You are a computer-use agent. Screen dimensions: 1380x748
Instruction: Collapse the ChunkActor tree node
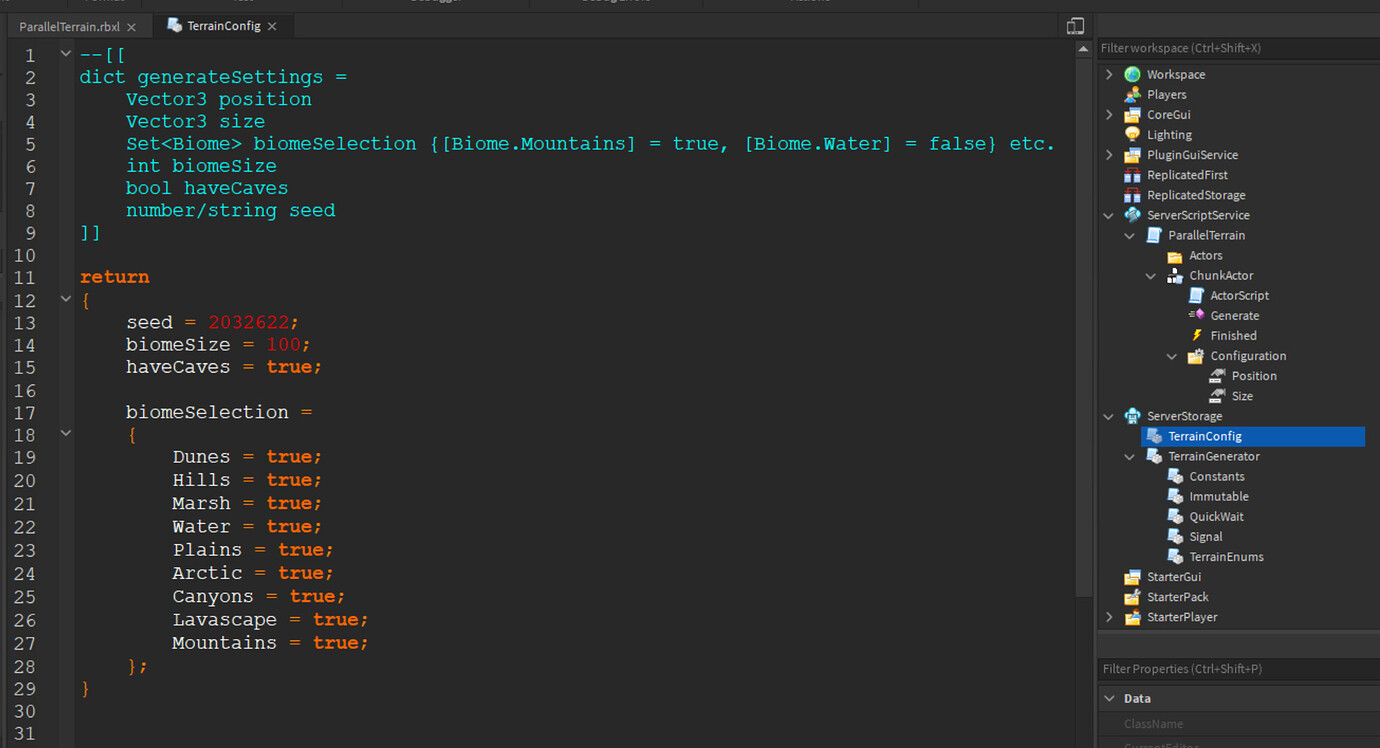click(1151, 276)
